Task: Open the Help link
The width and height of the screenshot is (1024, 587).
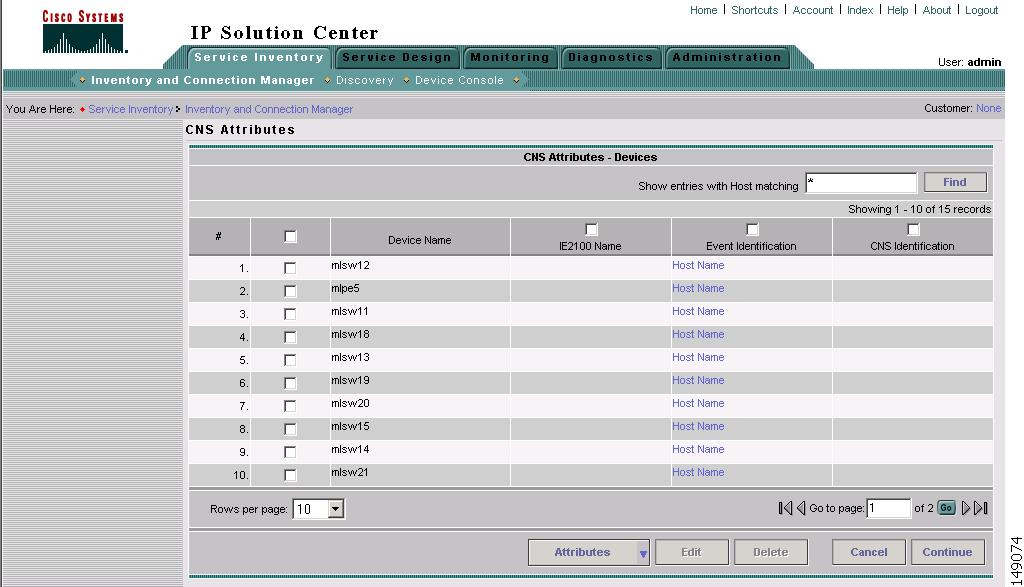Action: 897,10
